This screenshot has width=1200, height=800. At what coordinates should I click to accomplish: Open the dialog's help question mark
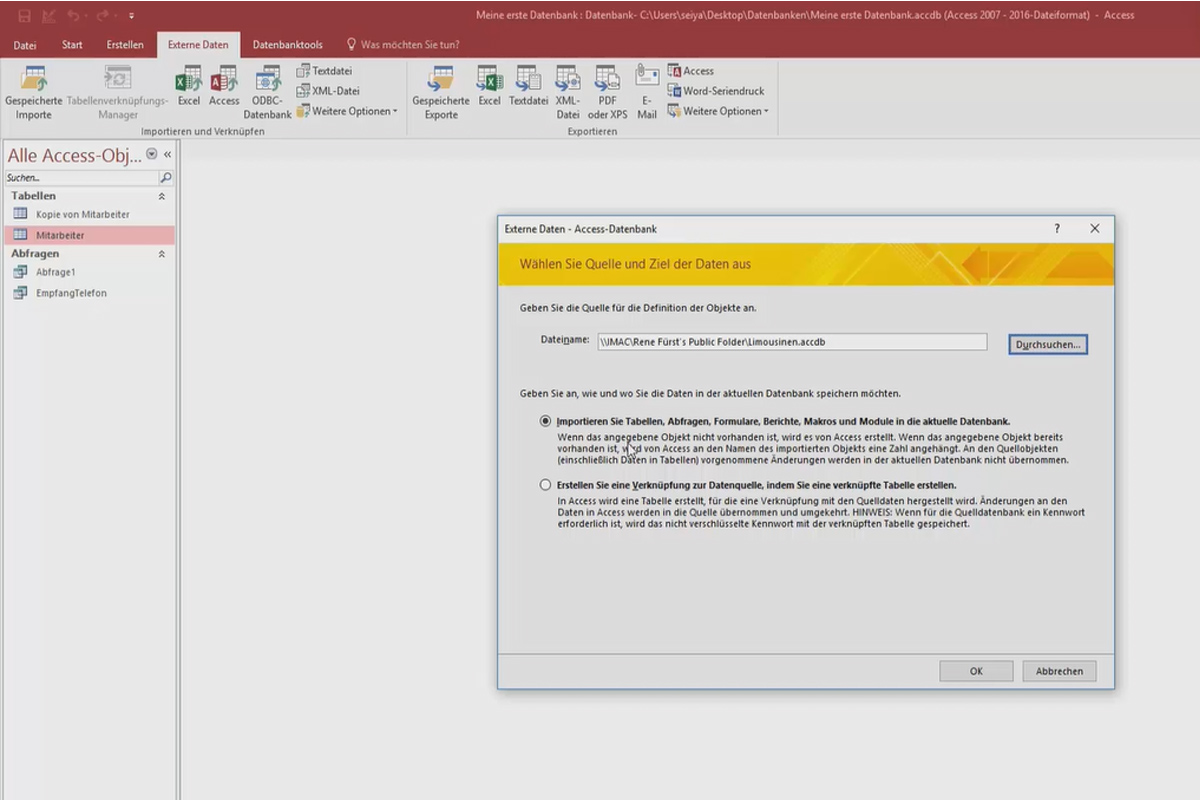(x=1057, y=229)
